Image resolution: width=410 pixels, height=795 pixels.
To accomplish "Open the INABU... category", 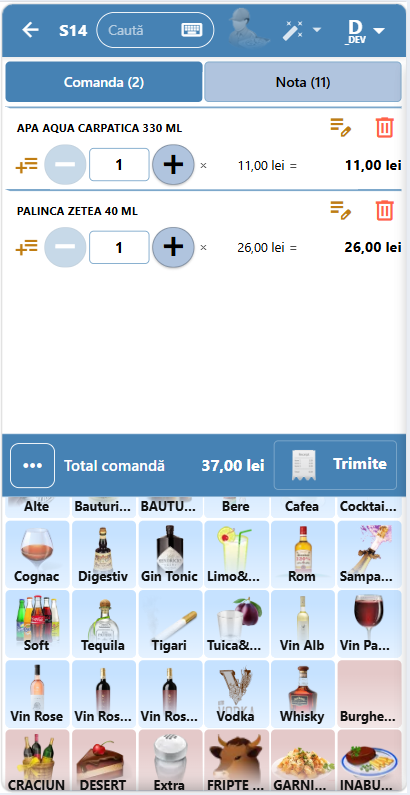I will (369, 762).
